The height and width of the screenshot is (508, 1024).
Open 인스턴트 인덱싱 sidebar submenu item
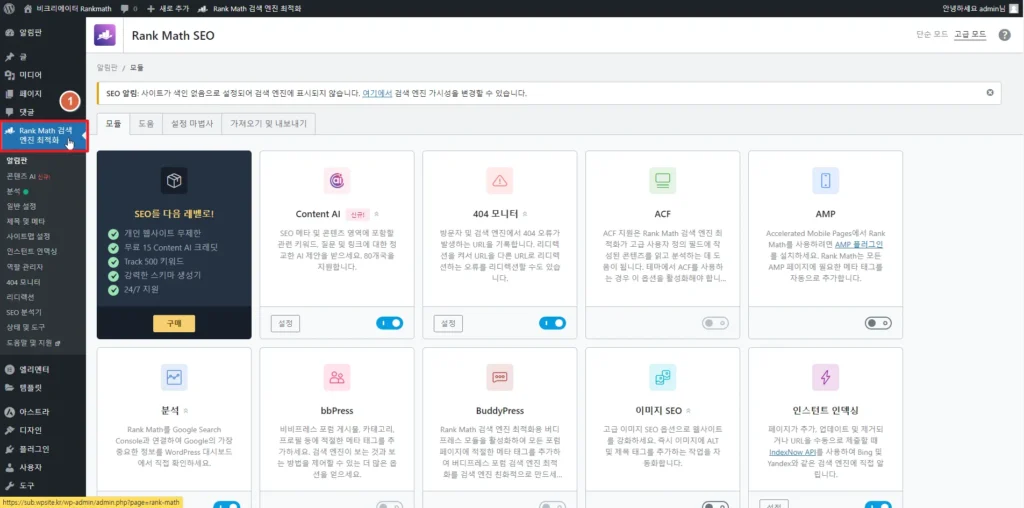(31, 251)
